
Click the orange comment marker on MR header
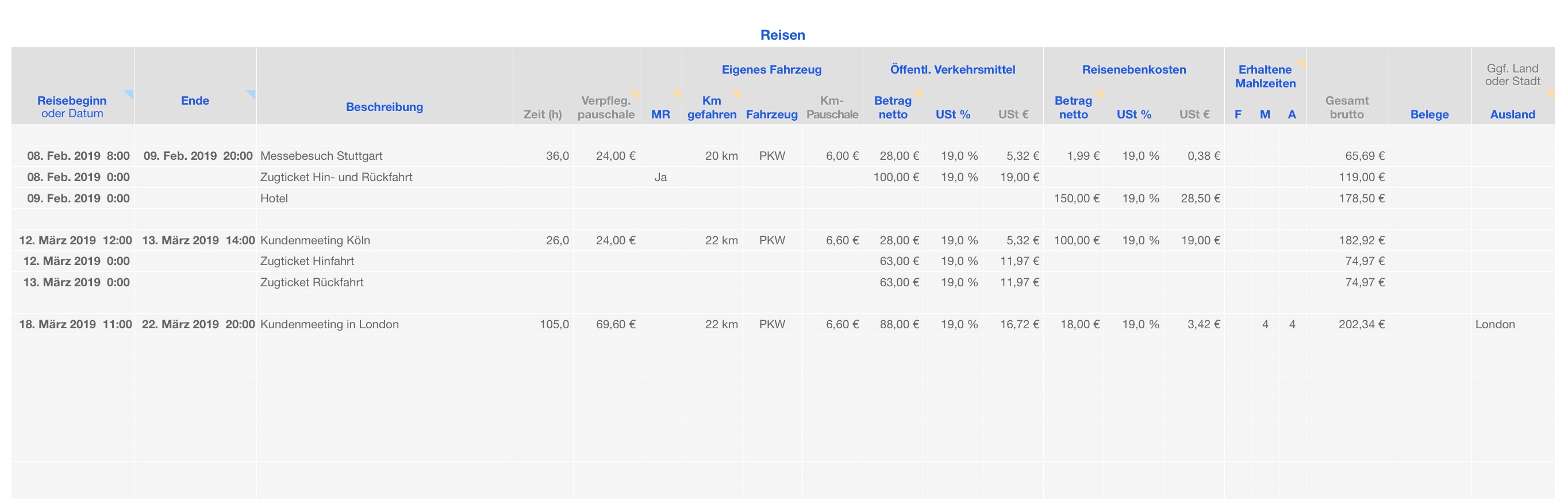tap(677, 93)
